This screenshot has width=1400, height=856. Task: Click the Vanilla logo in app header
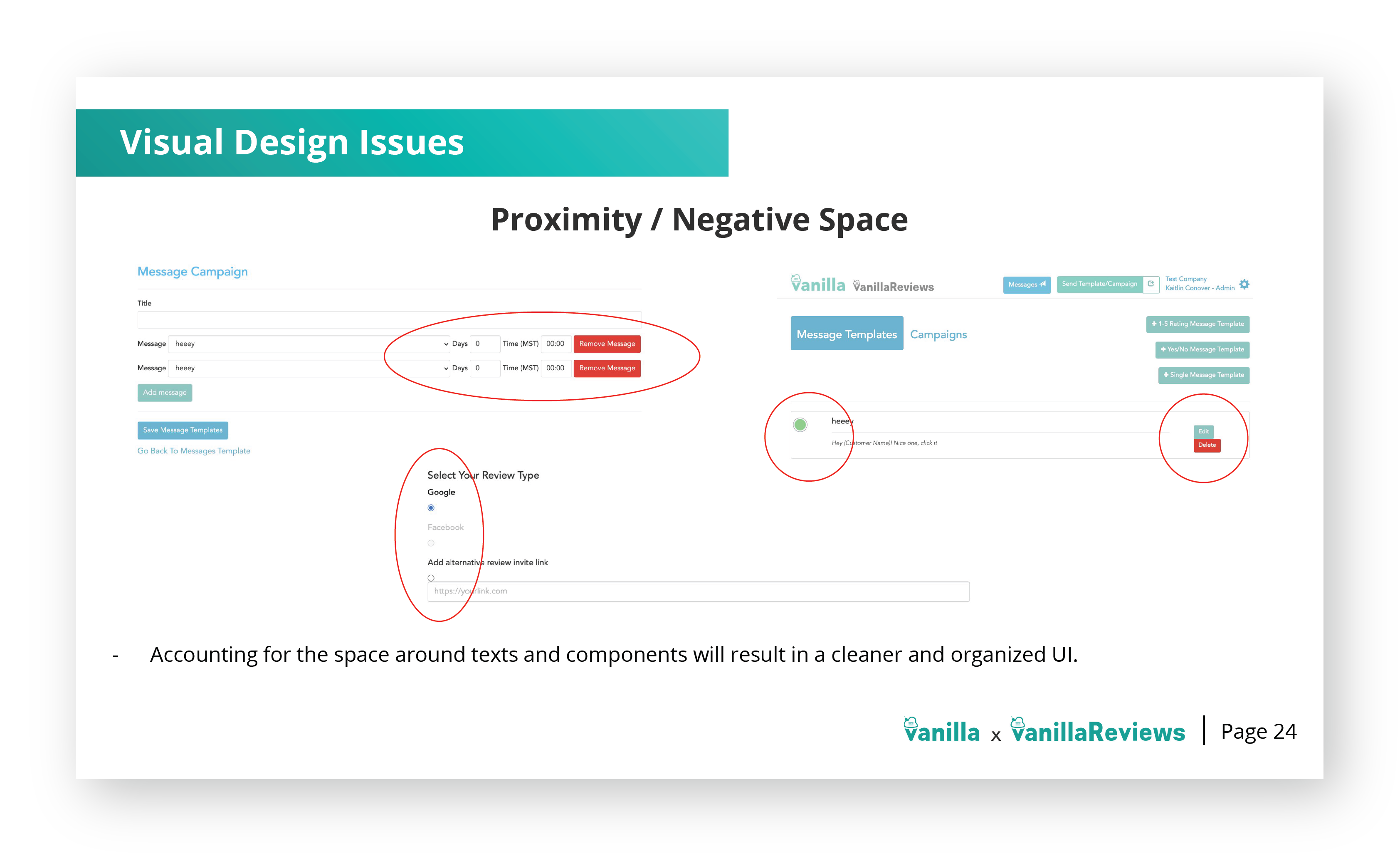[x=817, y=284]
